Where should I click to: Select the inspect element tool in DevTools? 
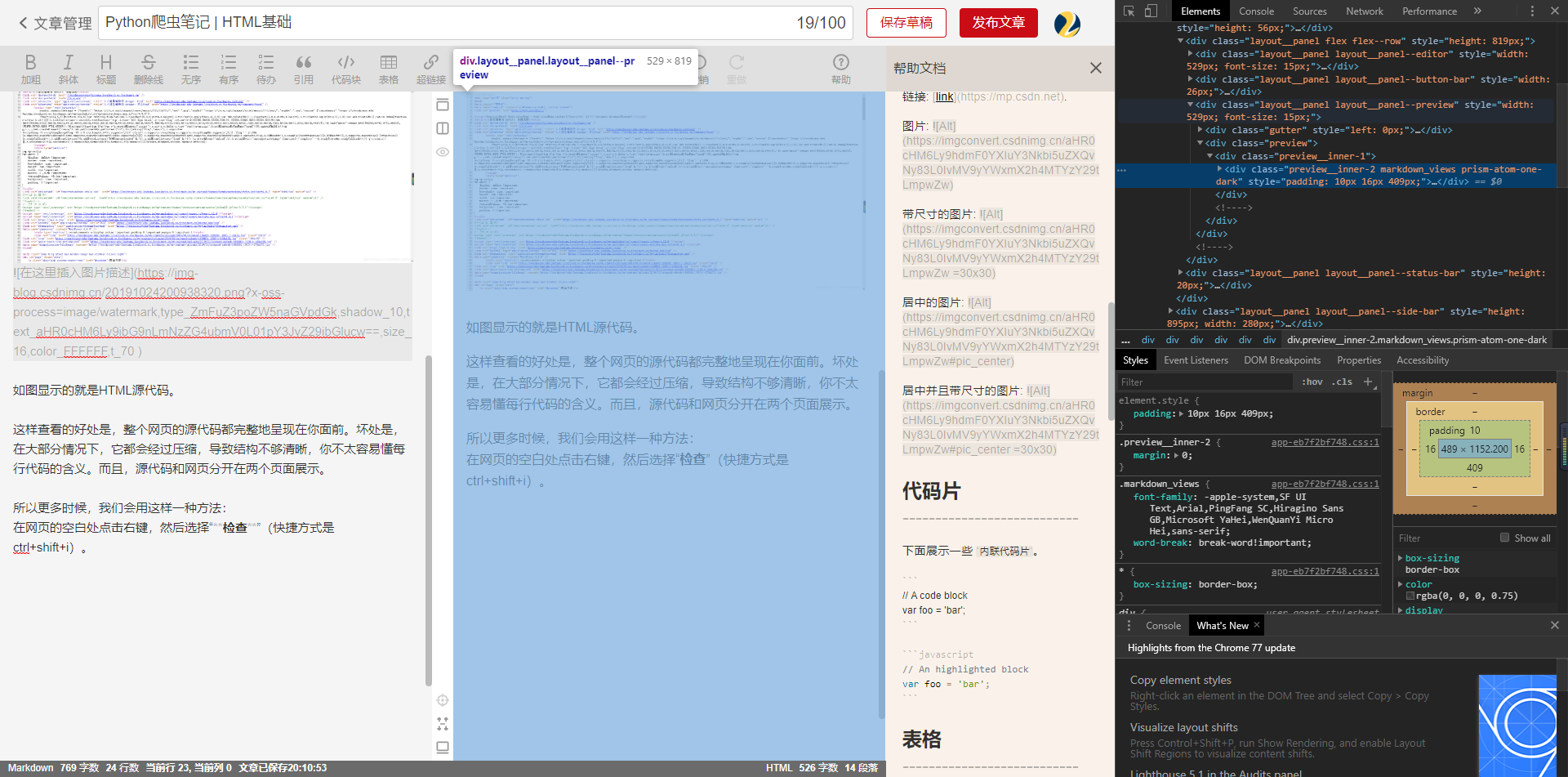coord(1130,11)
